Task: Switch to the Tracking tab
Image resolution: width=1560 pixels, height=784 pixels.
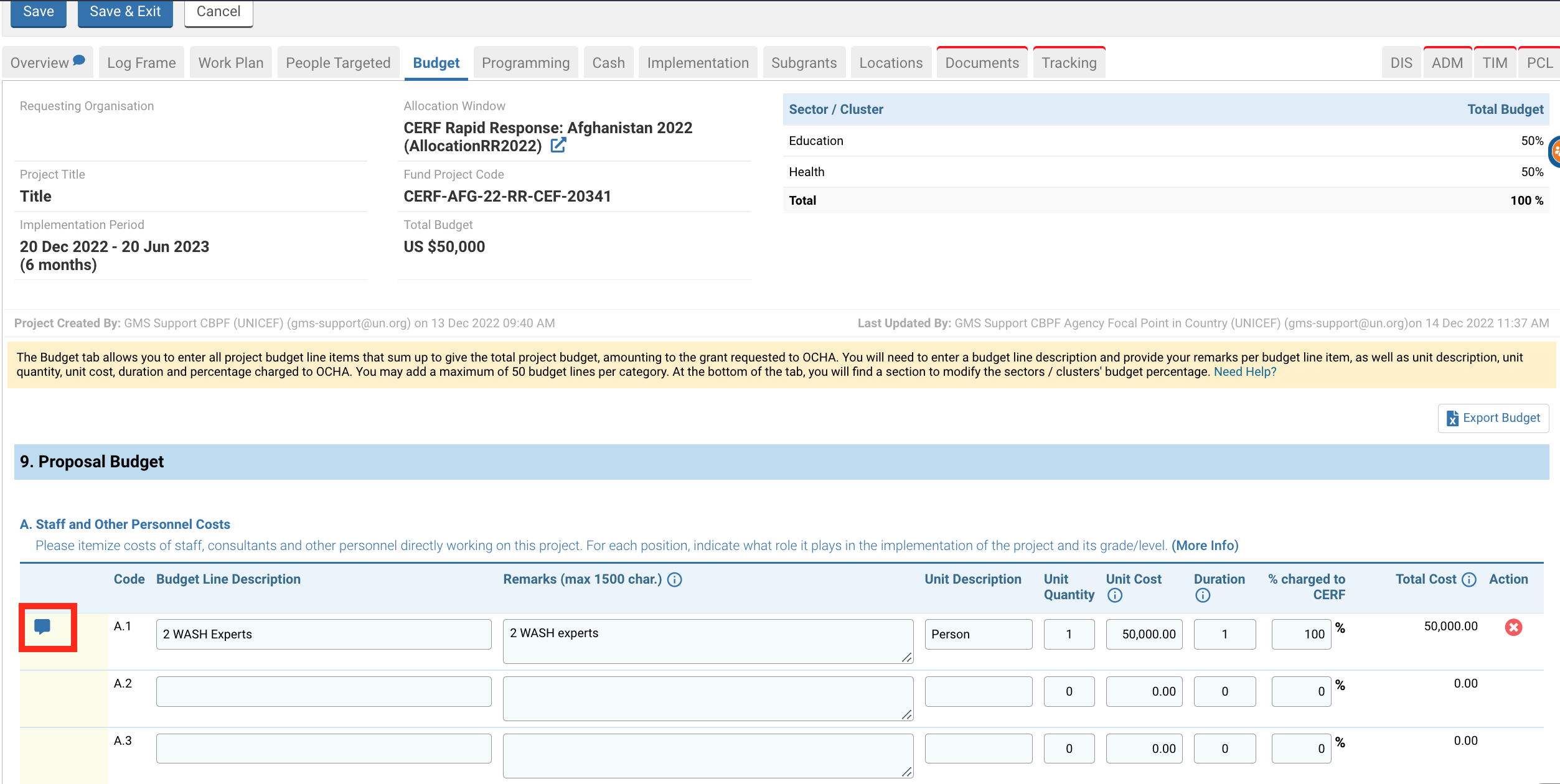Action: 1069,63
